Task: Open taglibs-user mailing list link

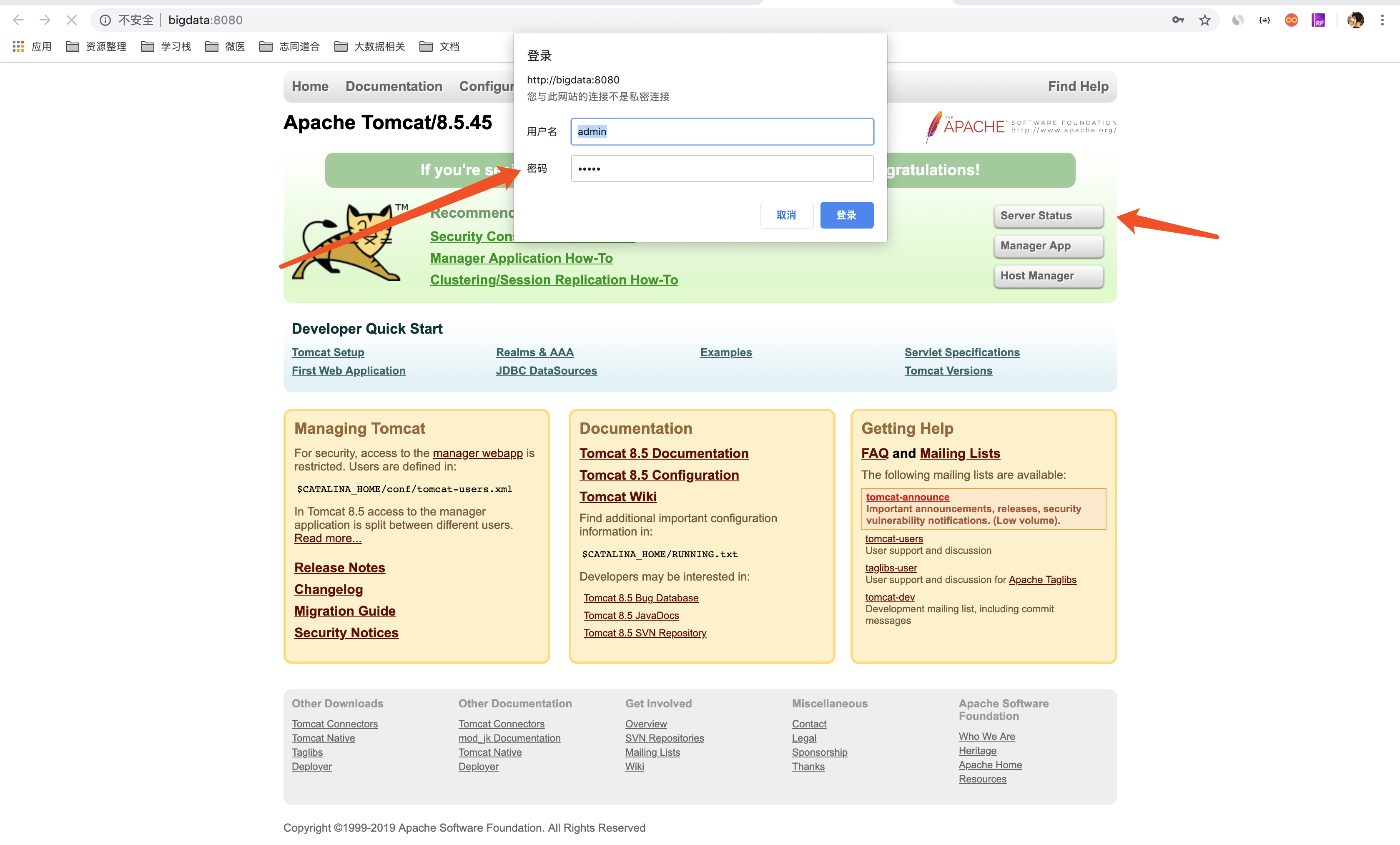Action: pyautogui.click(x=891, y=568)
